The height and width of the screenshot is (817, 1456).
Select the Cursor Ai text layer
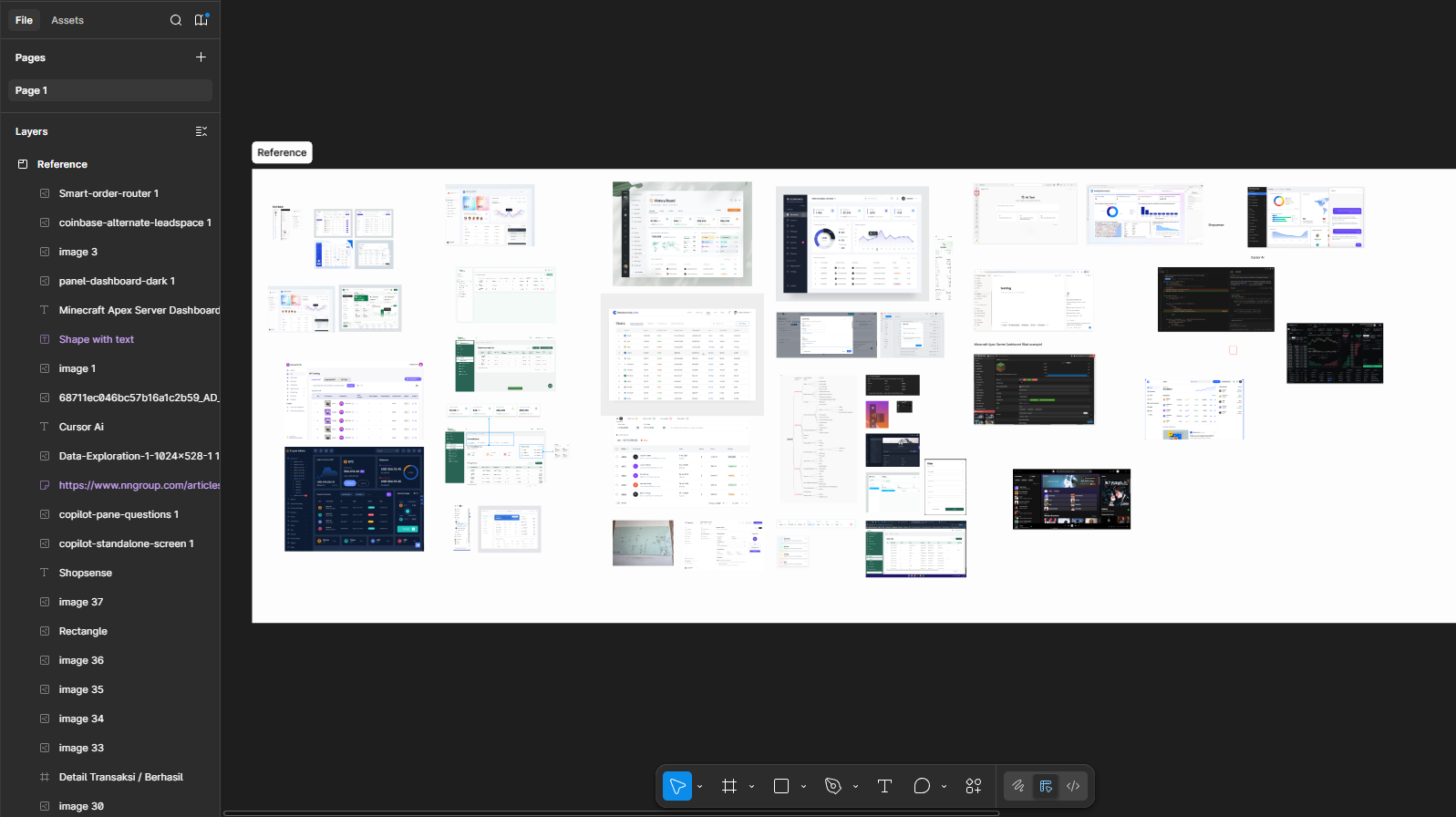click(81, 427)
